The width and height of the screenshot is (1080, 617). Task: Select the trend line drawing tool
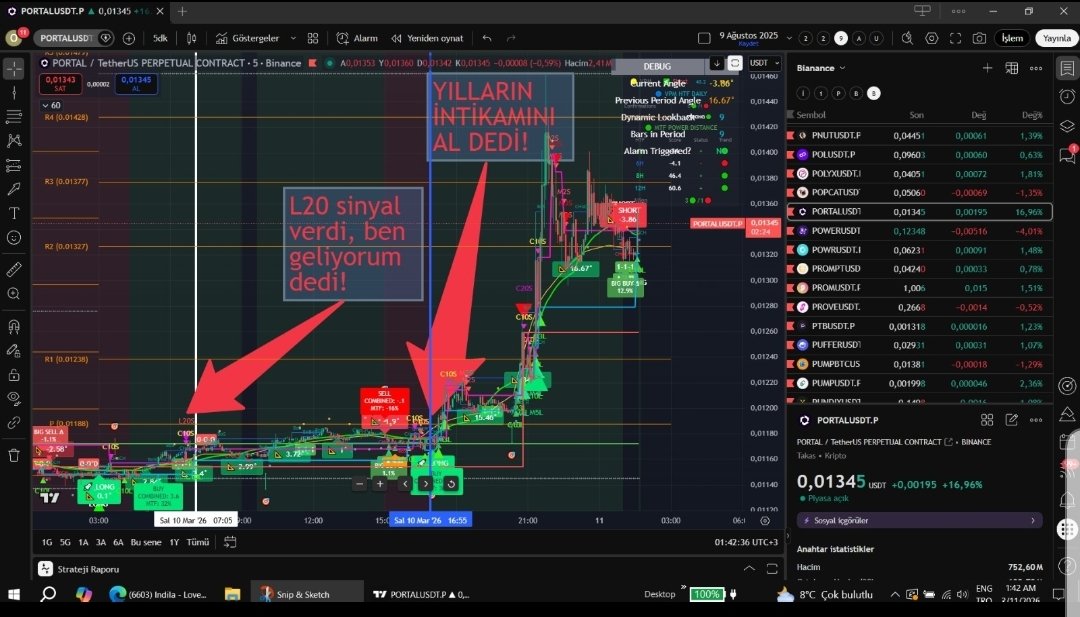tap(14, 92)
